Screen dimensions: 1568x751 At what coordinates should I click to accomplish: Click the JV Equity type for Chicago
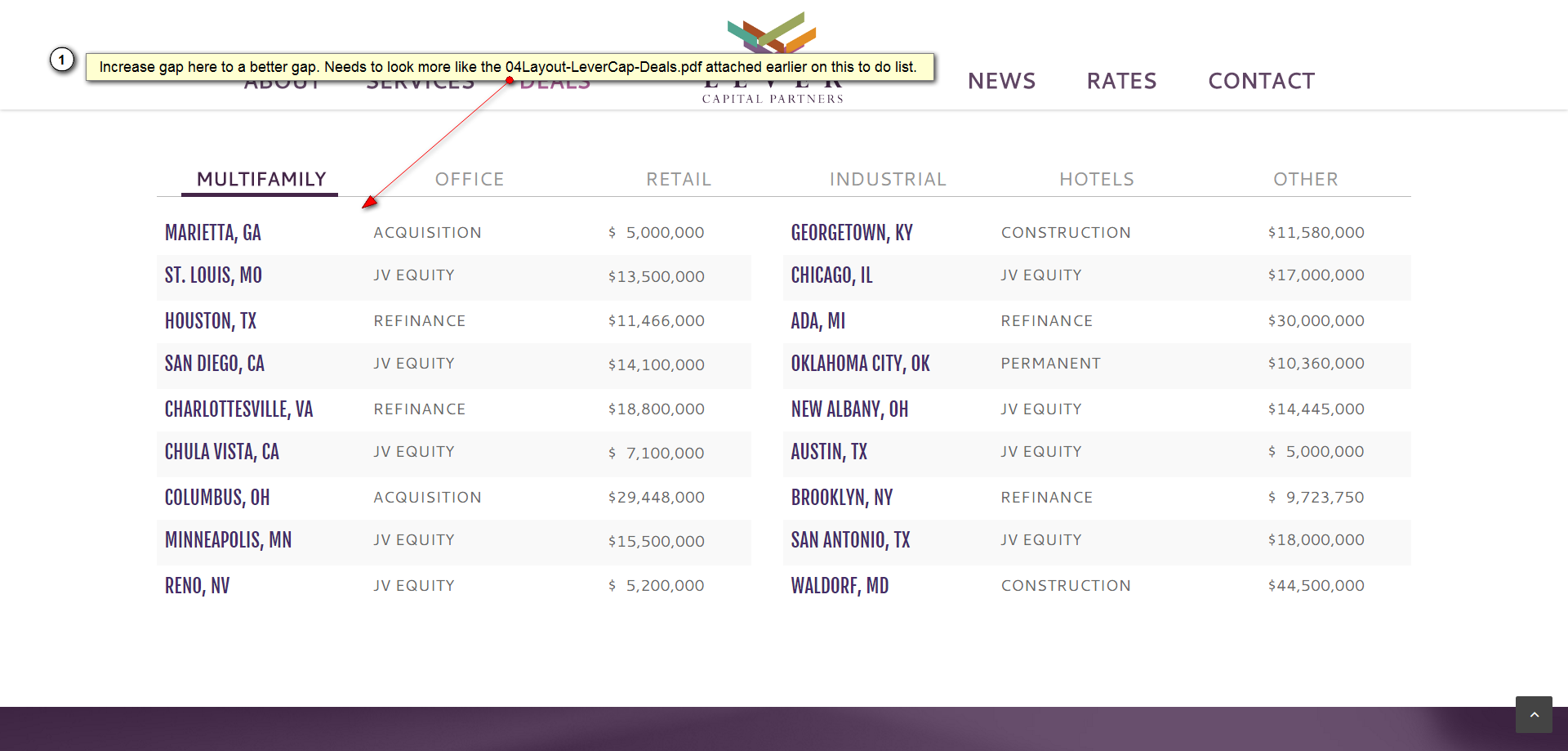pyautogui.click(x=1041, y=275)
